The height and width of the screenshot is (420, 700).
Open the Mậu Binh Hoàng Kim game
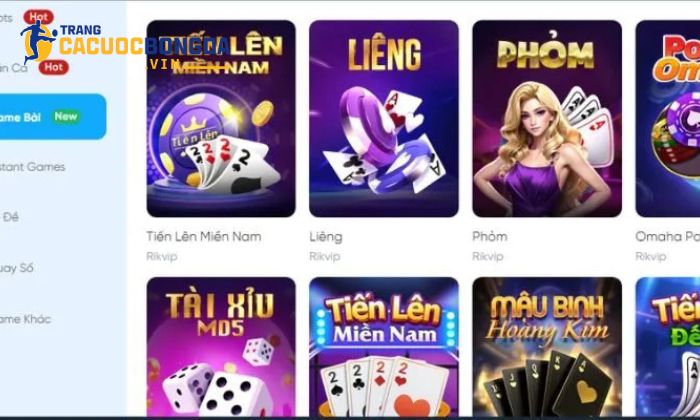click(547, 347)
